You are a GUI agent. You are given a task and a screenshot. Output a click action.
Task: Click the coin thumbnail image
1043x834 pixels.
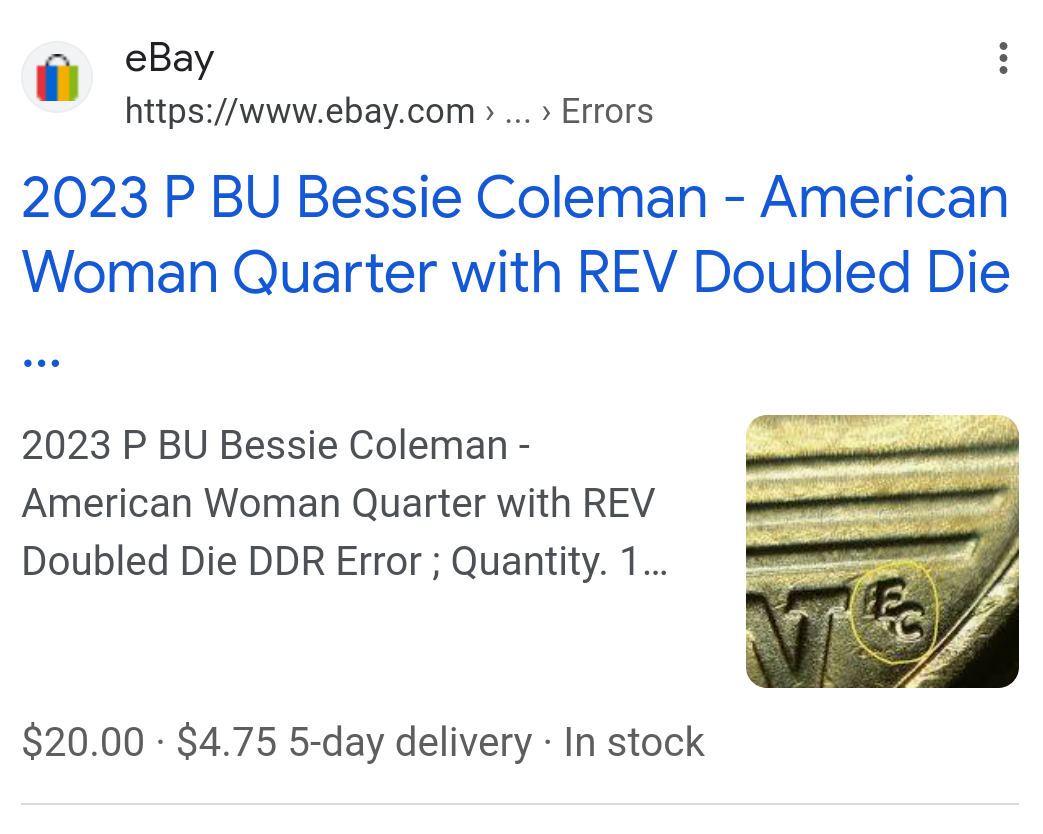[882, 551]
